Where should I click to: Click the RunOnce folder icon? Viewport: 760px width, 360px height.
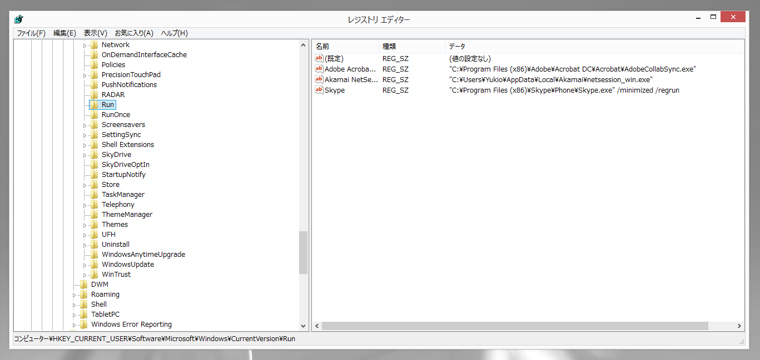(94, 114)
